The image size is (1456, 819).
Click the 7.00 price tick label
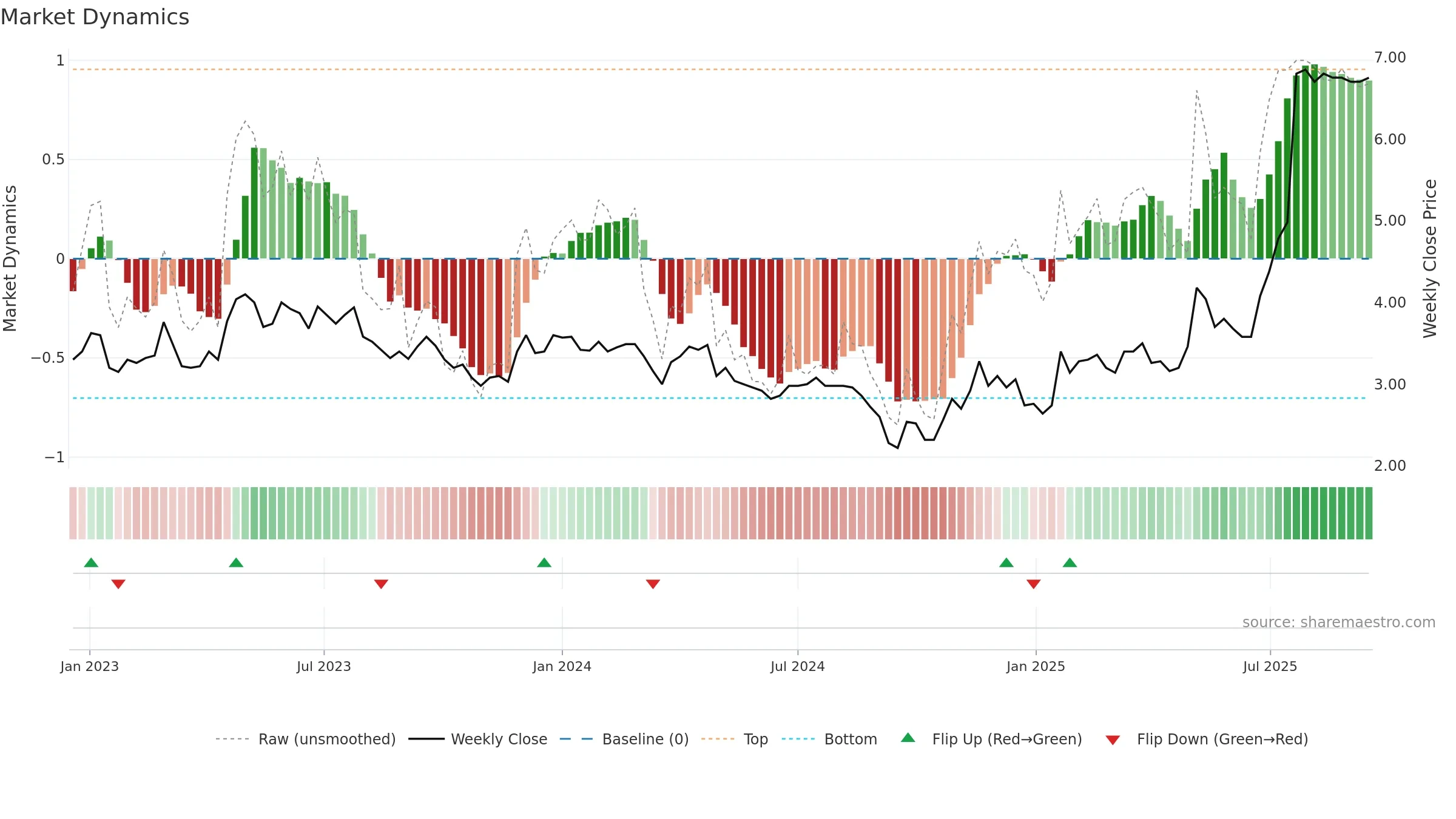click(x=1390, y=58)
